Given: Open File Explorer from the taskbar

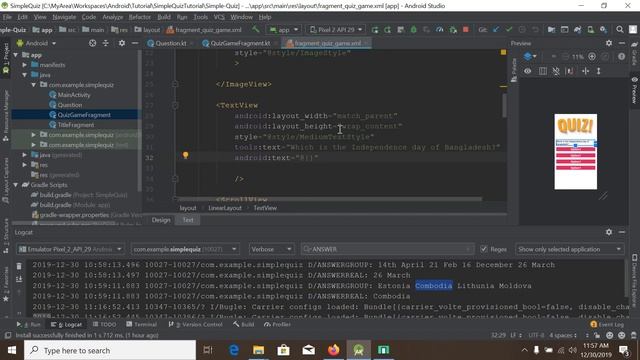Looking at the screenshot, I should click(258, 350).
